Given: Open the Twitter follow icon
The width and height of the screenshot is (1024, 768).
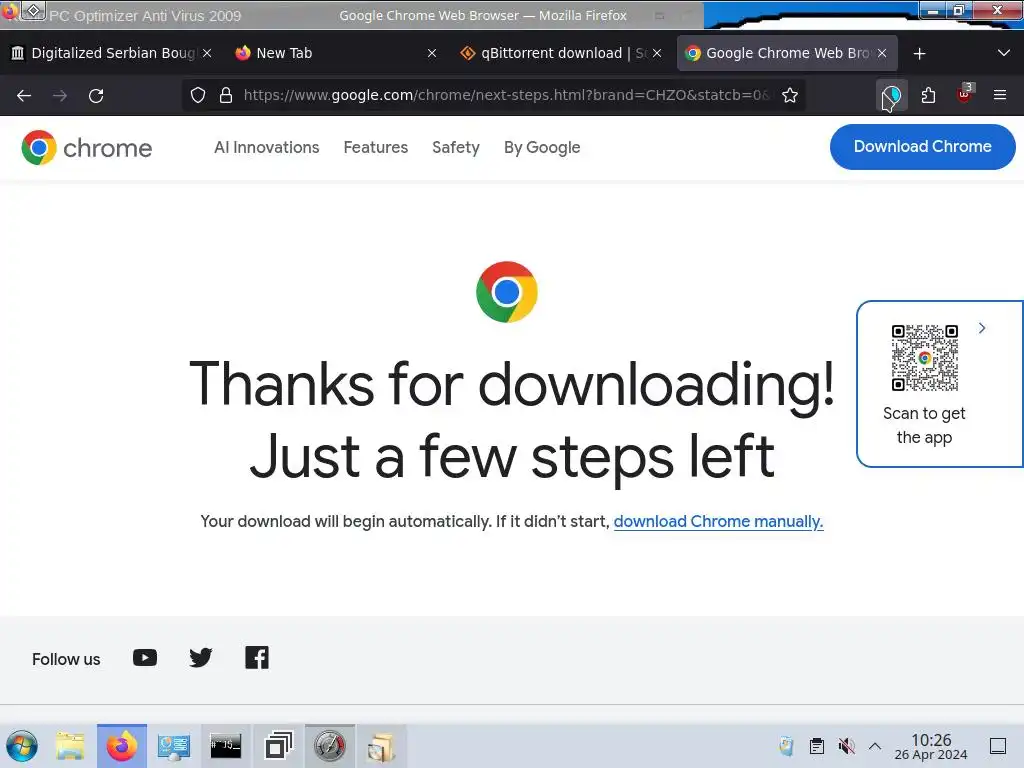Looking at the screenshot, I should (x=200, y=658).
